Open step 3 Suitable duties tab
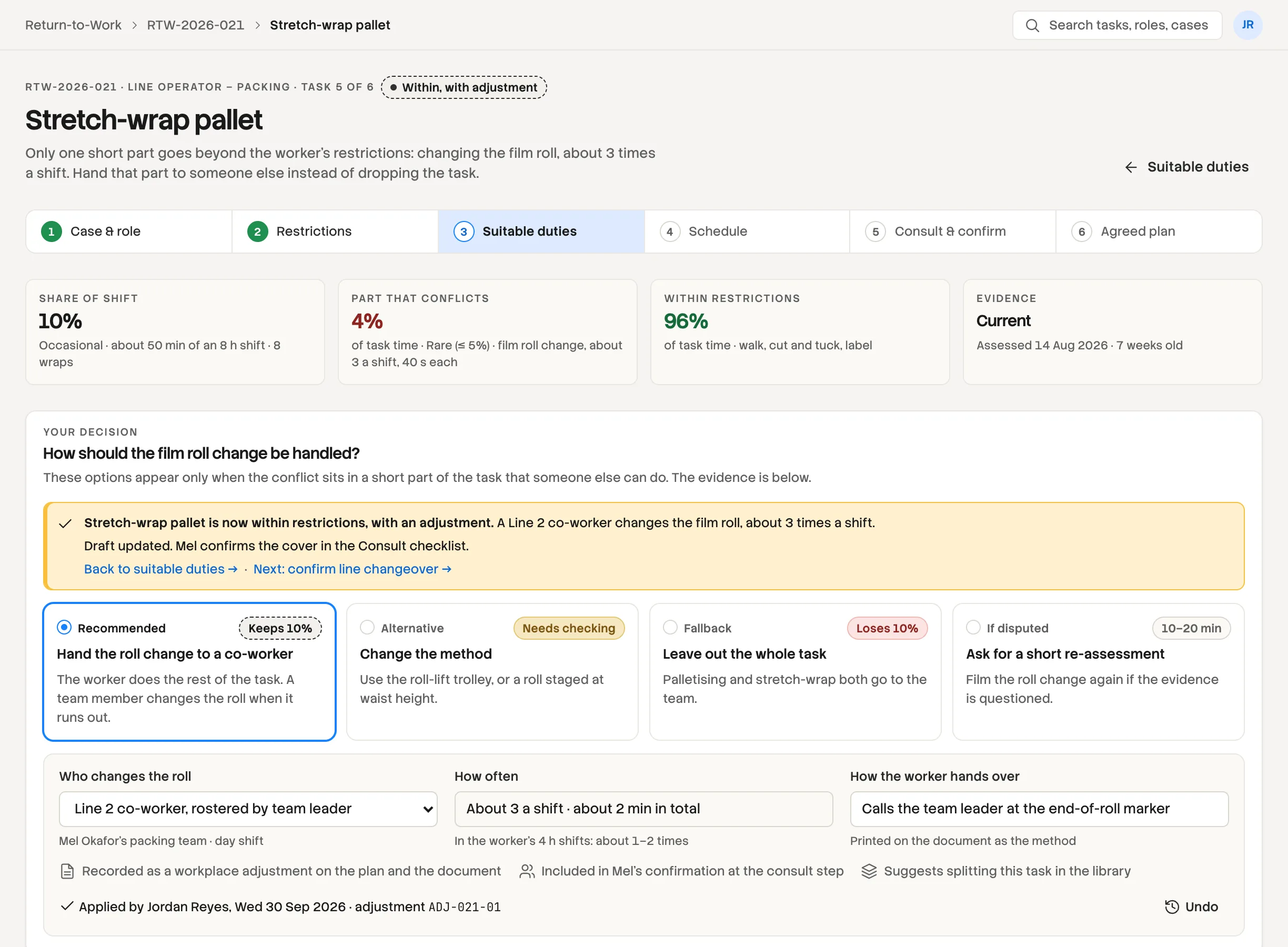Viewport: 1288px width, 947px height. point(541,231)
